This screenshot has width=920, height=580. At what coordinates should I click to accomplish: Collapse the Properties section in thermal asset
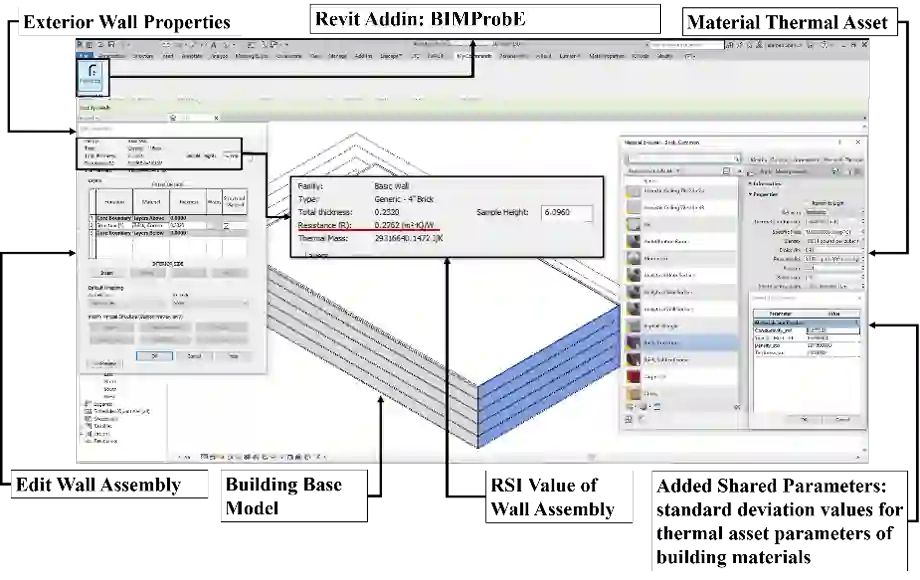coord(750,194)
